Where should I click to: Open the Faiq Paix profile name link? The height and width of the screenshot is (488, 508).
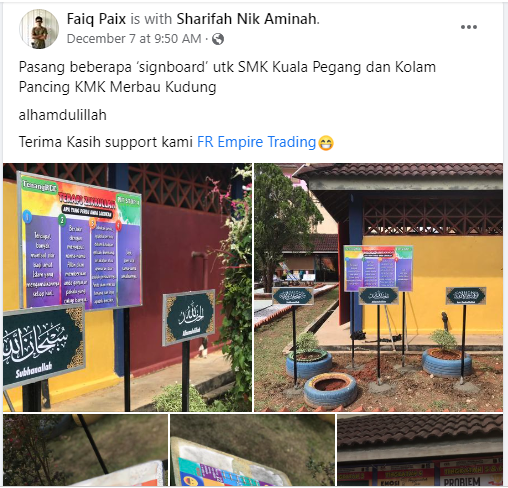point(96,19)
